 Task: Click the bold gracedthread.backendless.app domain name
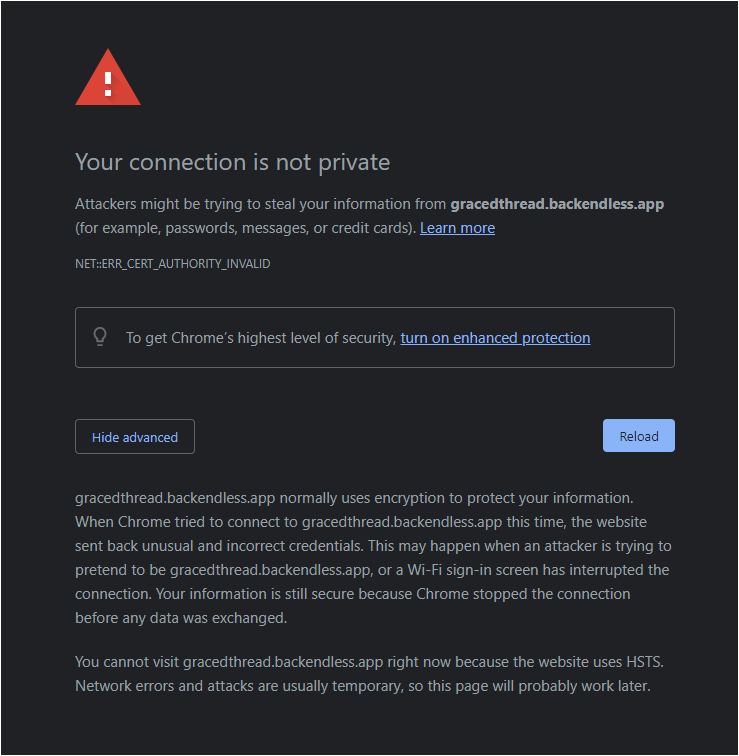click(557, 204)
